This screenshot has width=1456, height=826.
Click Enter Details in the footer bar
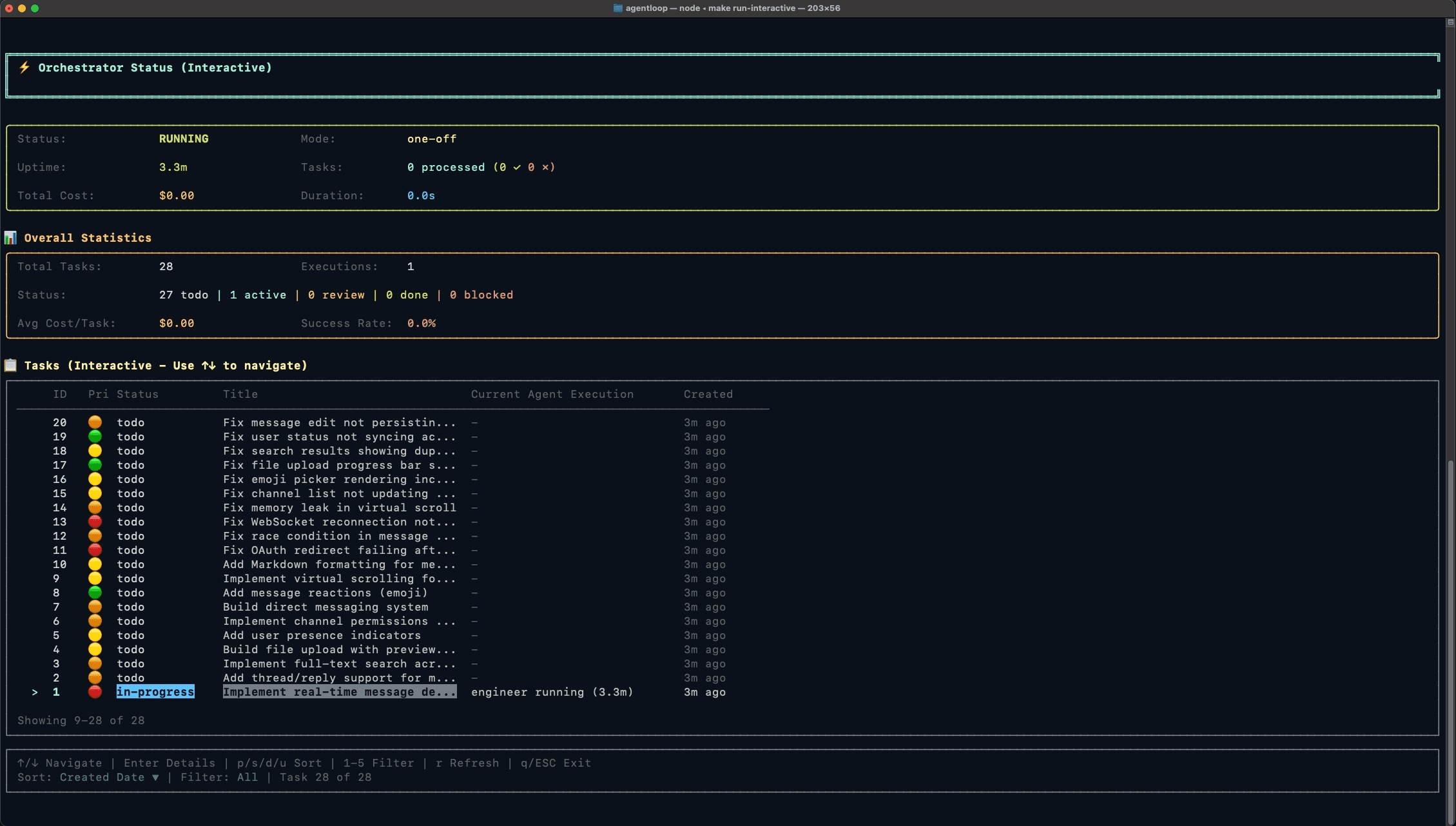(170, 763)
